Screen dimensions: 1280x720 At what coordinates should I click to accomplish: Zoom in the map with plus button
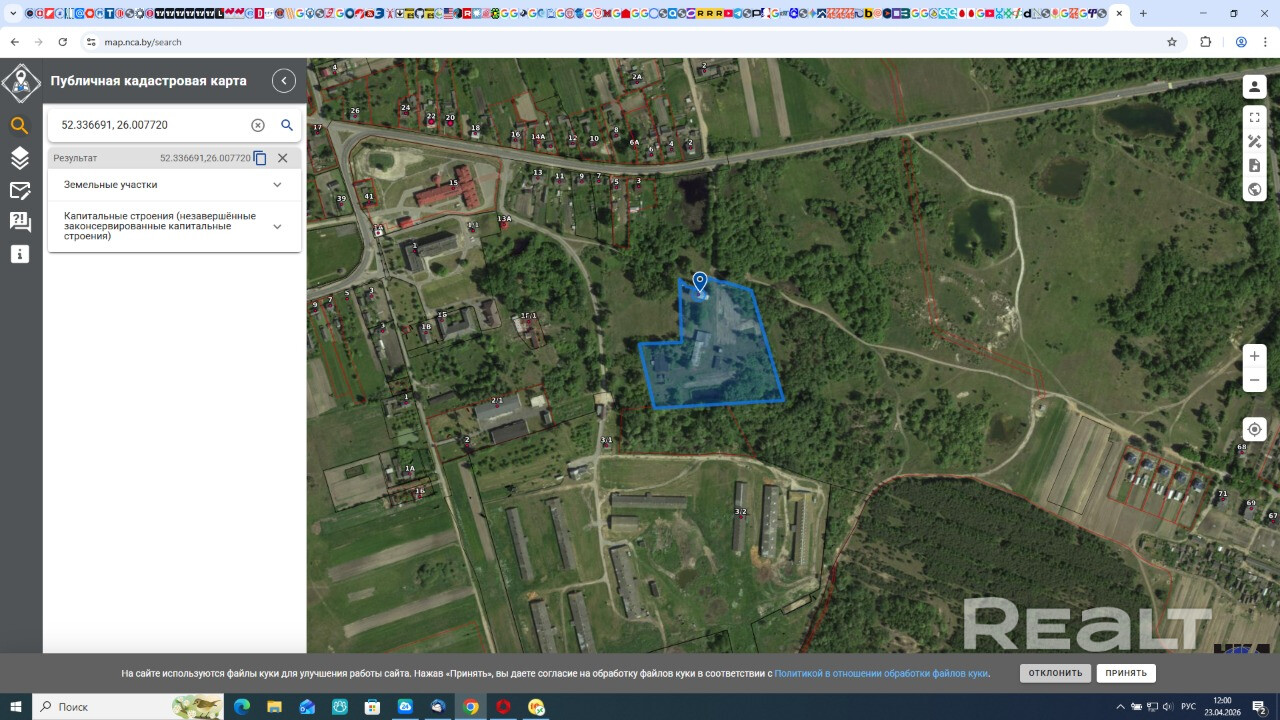tap(1254, 356)
